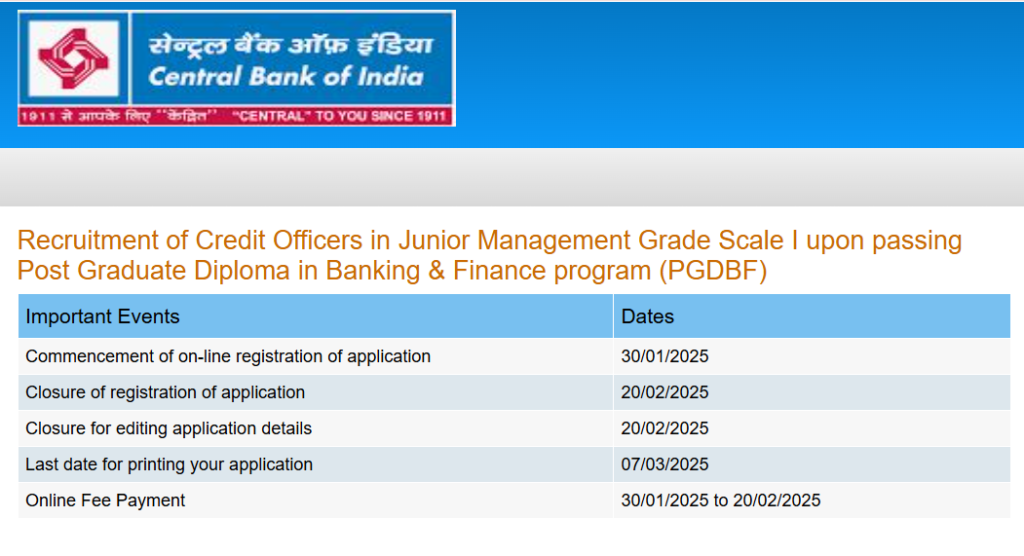The width and height of the screenshot is (1024, 556).
Task: Click the gray bar below the blue banner
Action: [x=512, y=177]
